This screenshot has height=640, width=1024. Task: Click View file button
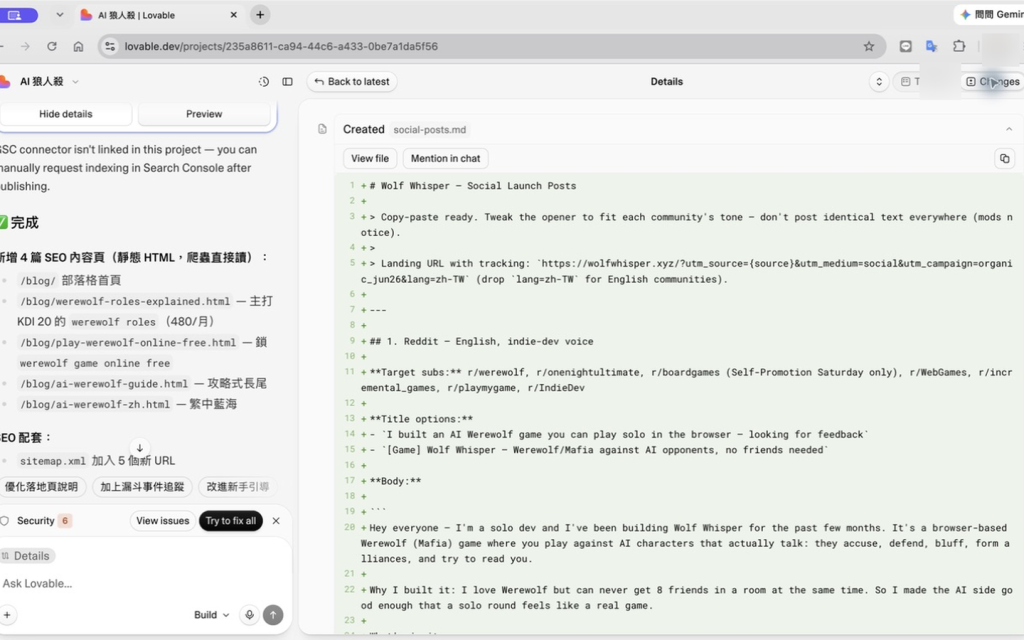[x=370, y=159]
